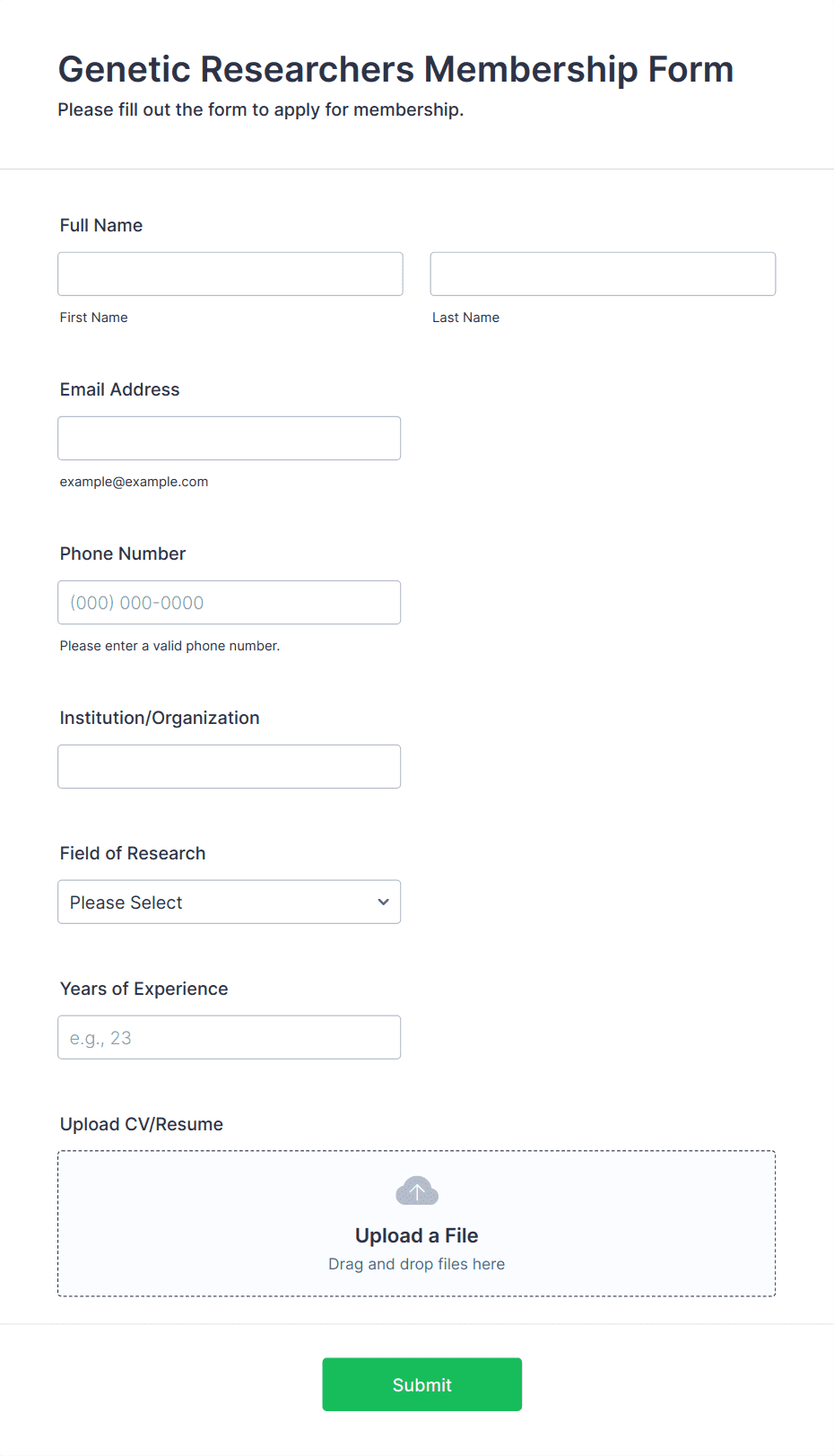Open the Please Select dropdown
The image size is (834, 1456).
click(x=230, y=902)
